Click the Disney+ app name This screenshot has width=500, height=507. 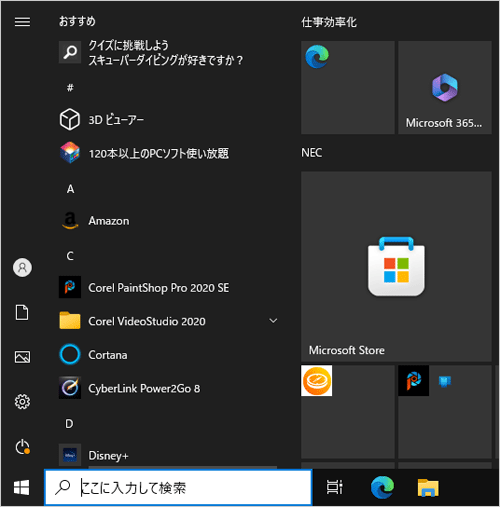pos(108,456)
